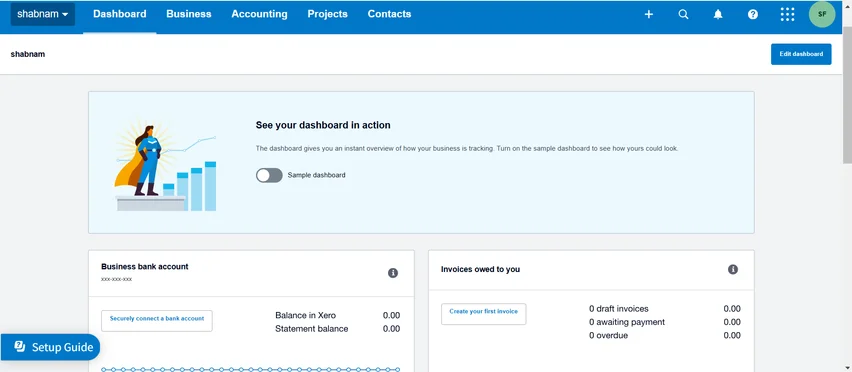
Task: Click info icon on Invoices owed to you
Action: coord(733,269)
